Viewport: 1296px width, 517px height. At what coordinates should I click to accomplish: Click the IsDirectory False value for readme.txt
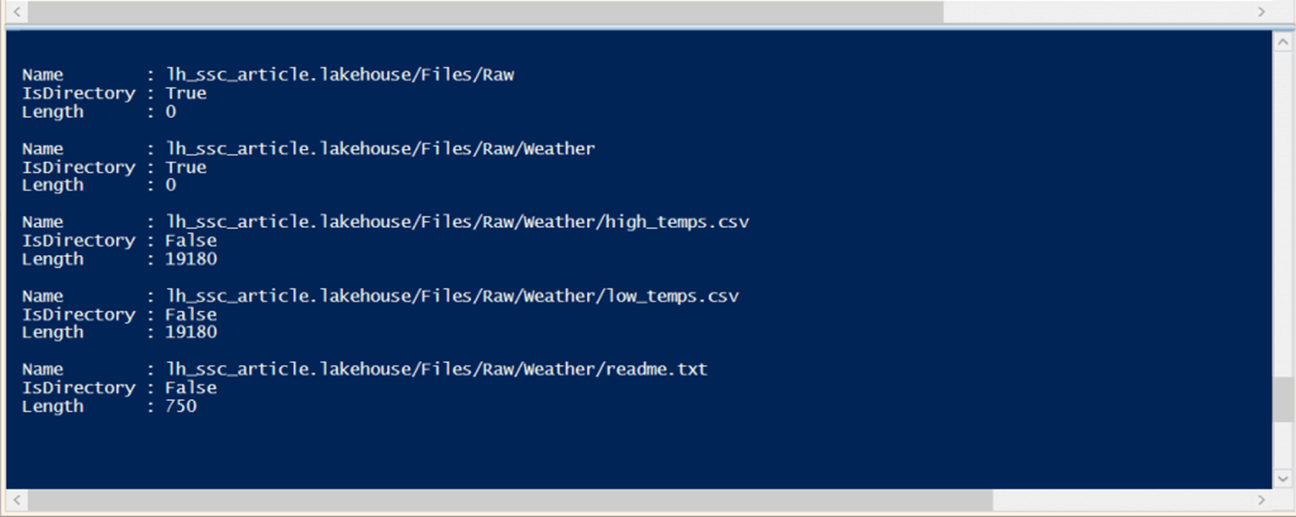[x=191, y=387]
